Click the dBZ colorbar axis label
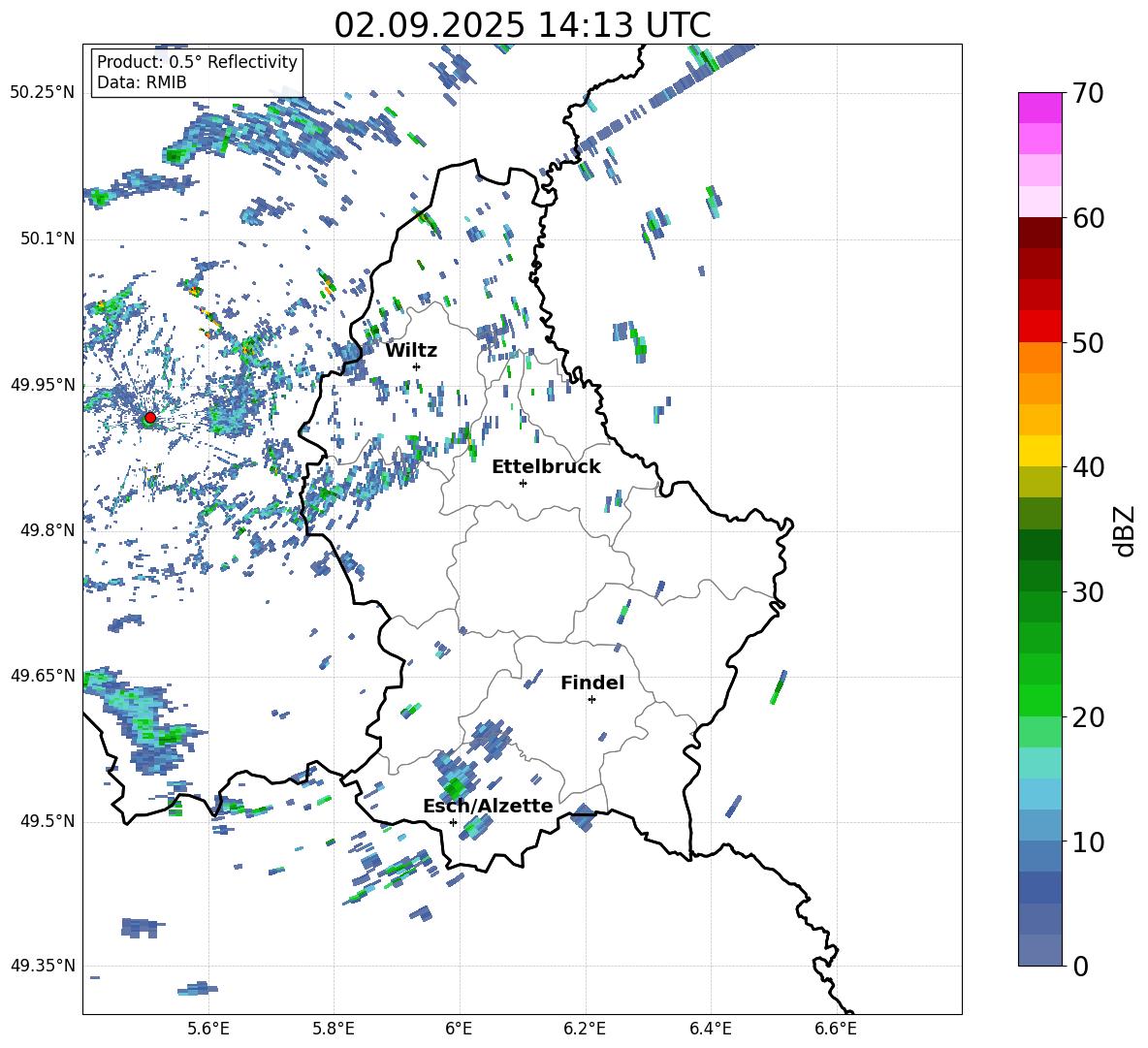 [1126, 530]
